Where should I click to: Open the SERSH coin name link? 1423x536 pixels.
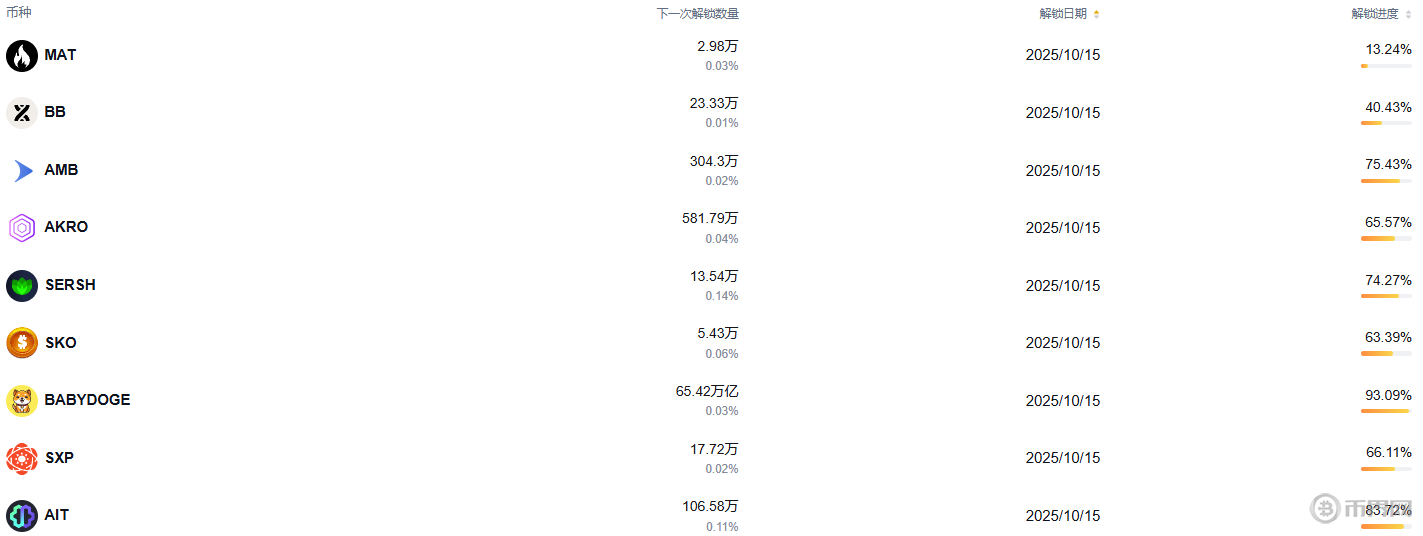click(x=70, y=285)
